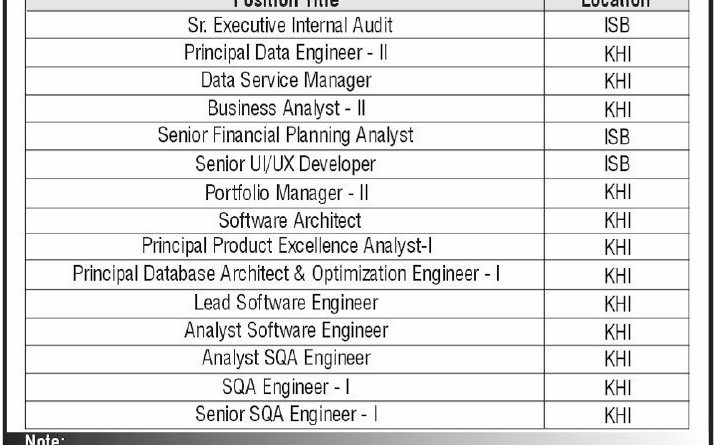Click KHI location for Software Architect row
This screenshot has width=714, height=445.
tap(618, 220)
